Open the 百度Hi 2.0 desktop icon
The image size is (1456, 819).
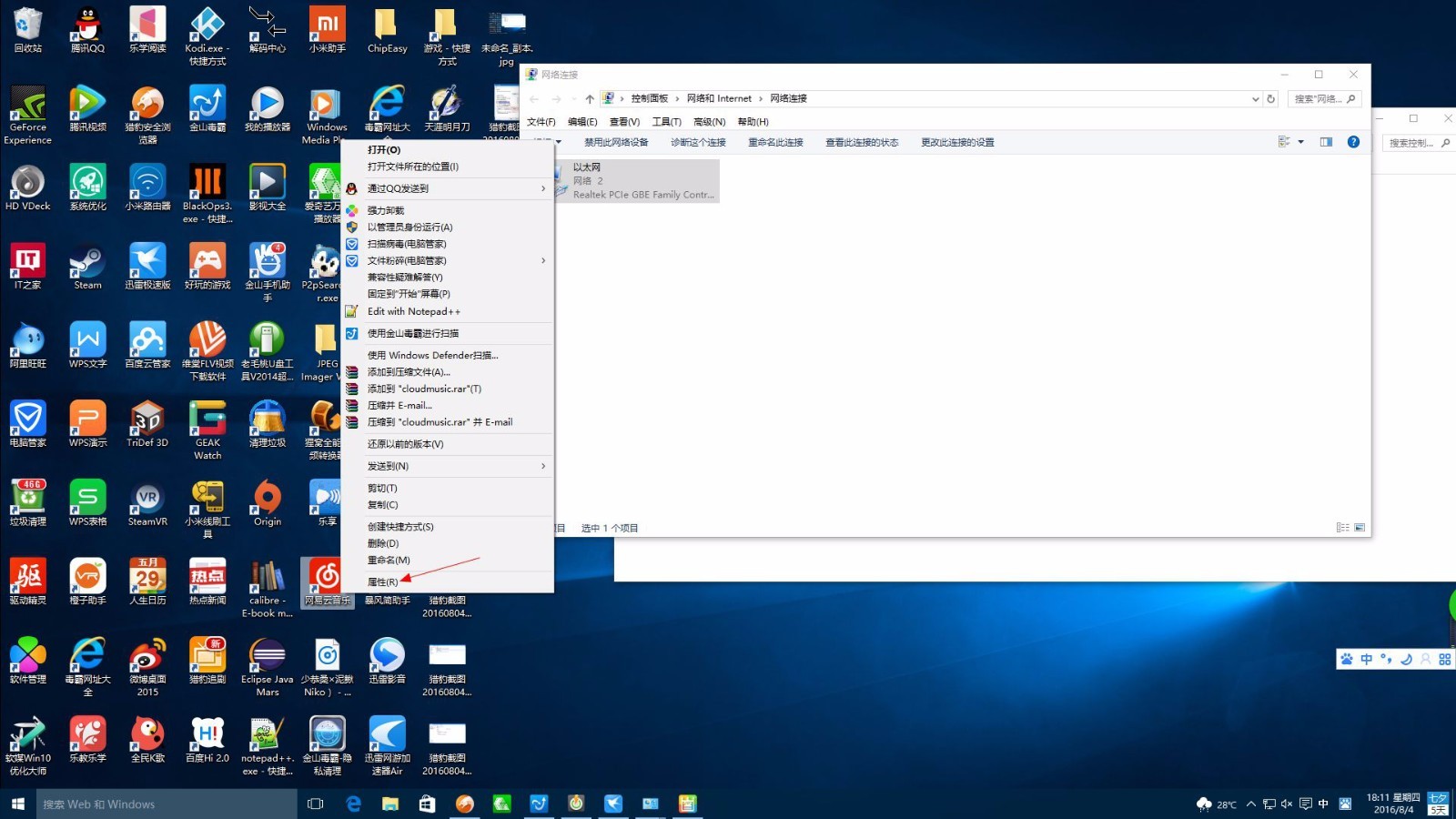point(207,740)
